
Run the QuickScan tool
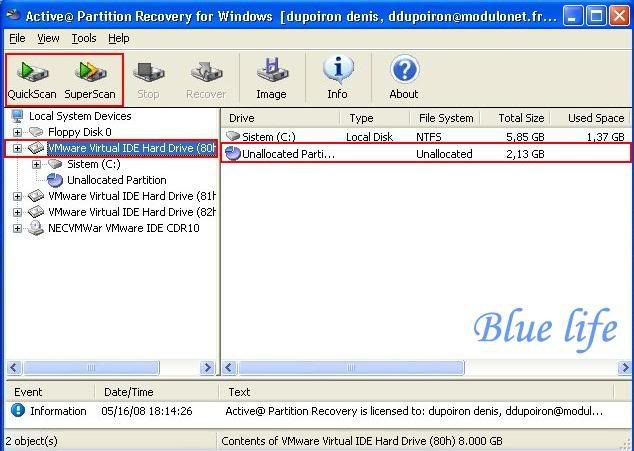click(x=32, y=80)
